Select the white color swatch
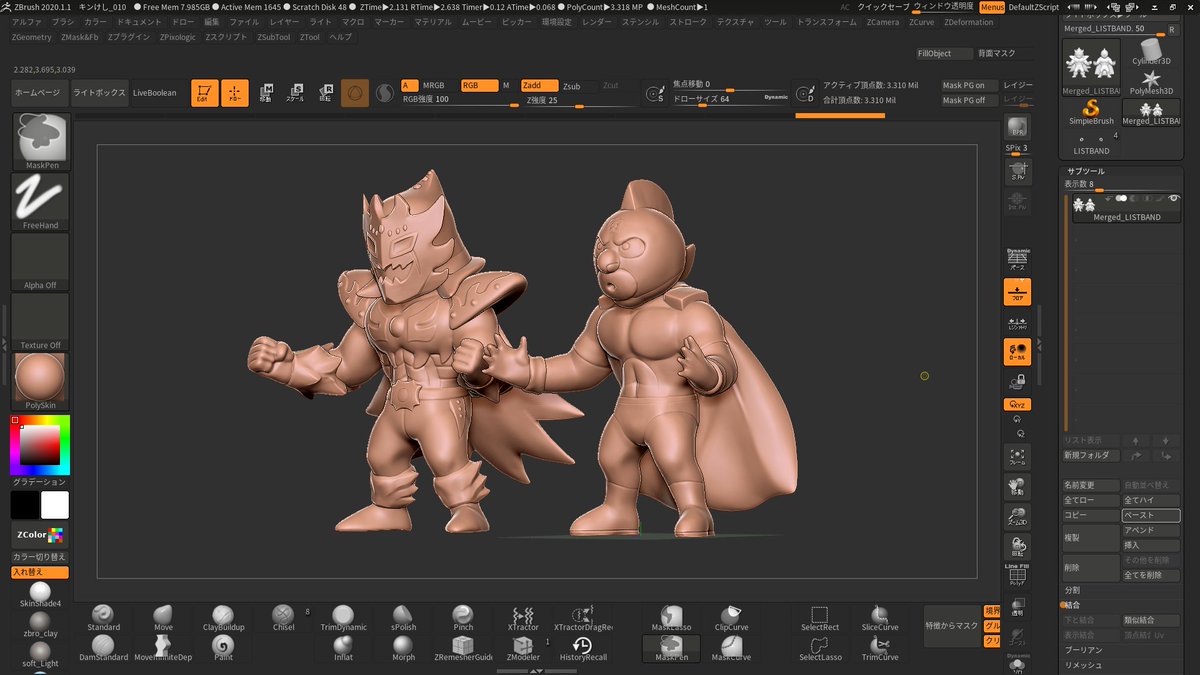The image size is (1200, 675). tap(55, 505)
